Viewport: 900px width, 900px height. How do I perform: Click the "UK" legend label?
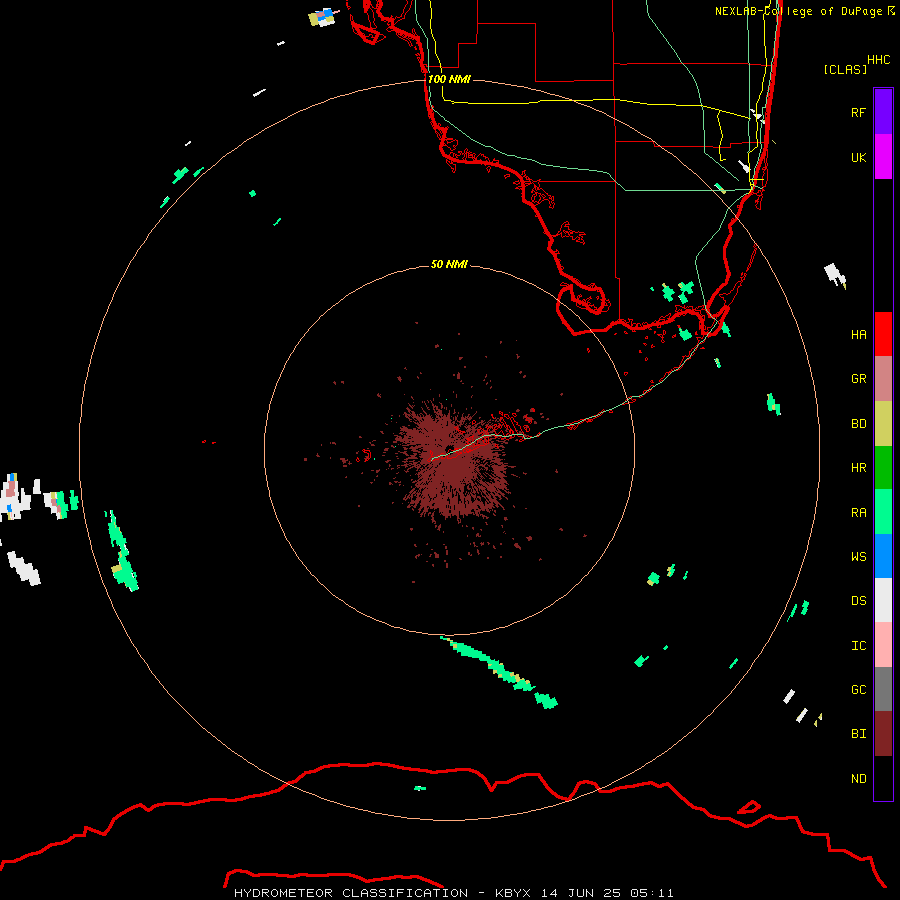[x=858, y=157]
